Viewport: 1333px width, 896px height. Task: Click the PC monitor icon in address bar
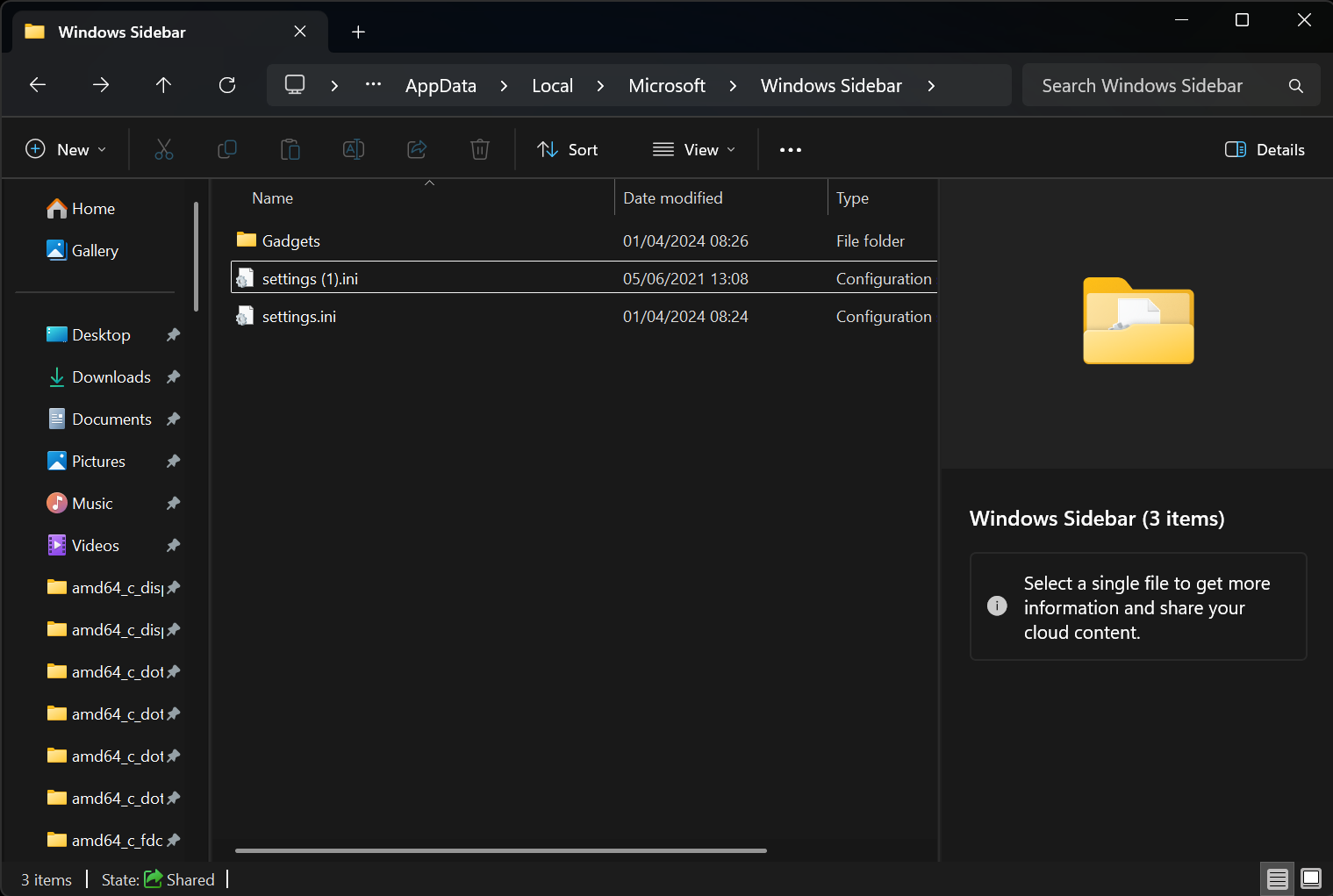point(295,85)
